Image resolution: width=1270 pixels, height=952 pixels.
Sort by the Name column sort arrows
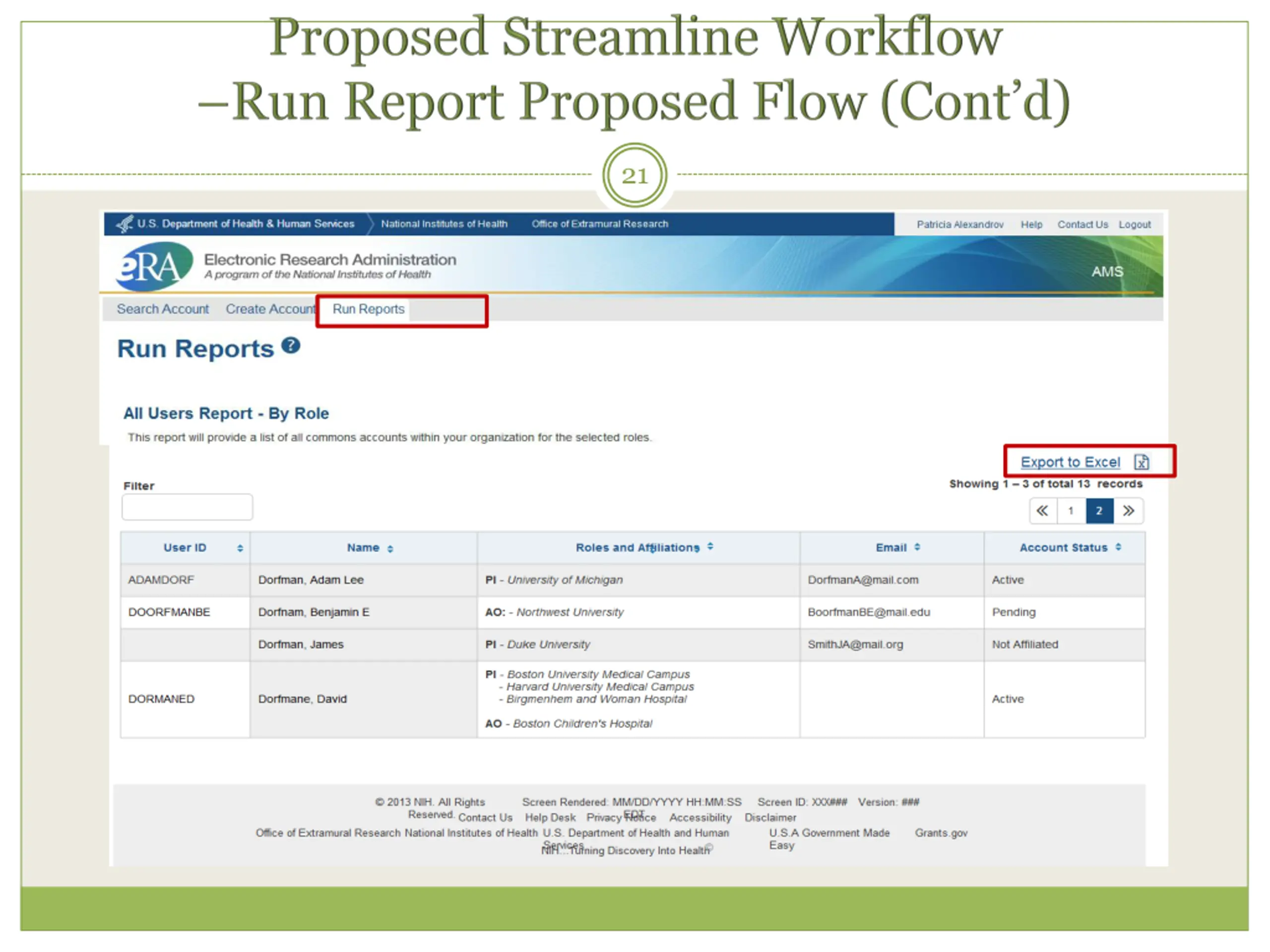point(390,549)
